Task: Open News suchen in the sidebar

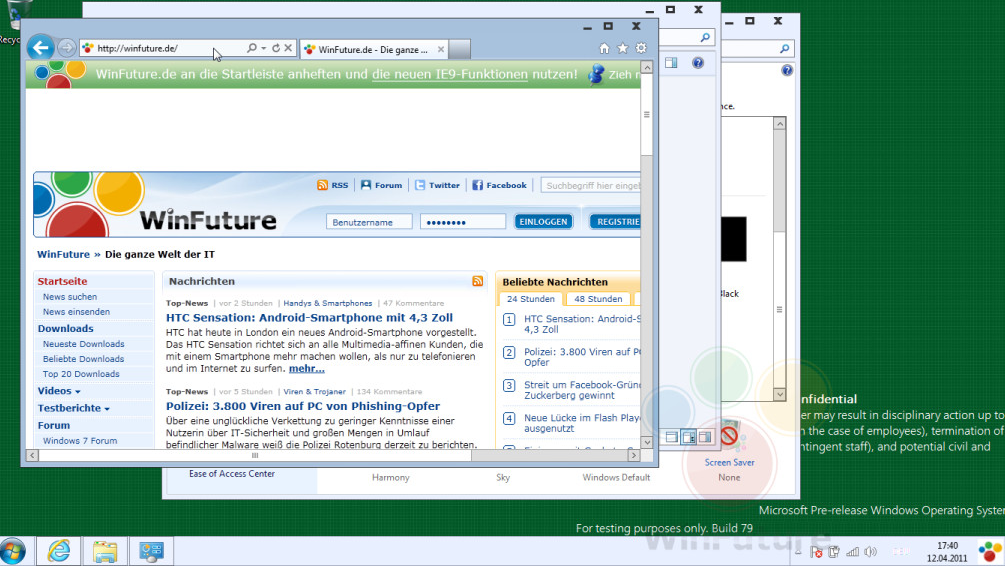Action: [x=70, y=297]
